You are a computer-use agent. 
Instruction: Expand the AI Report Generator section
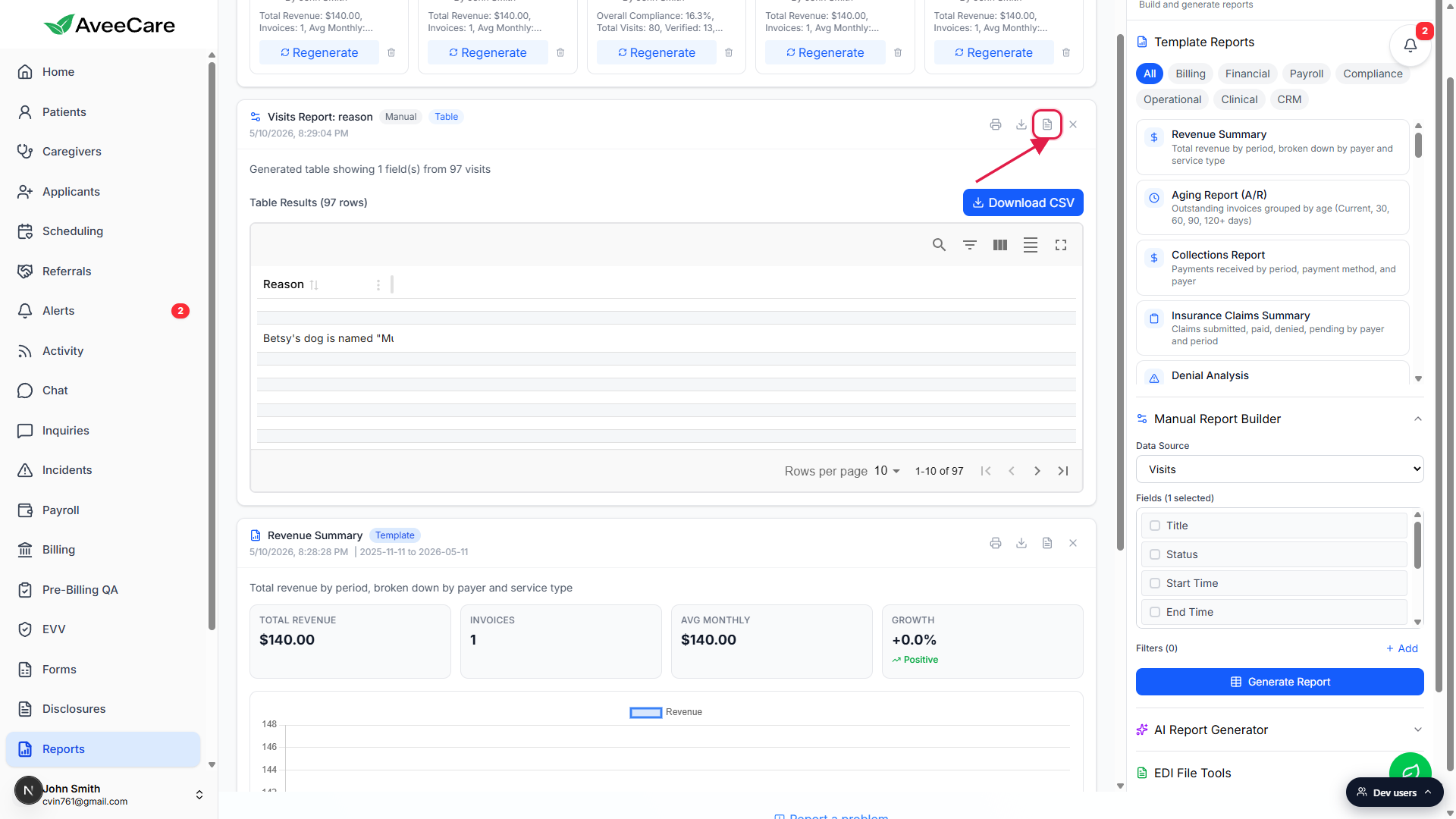1418,730
